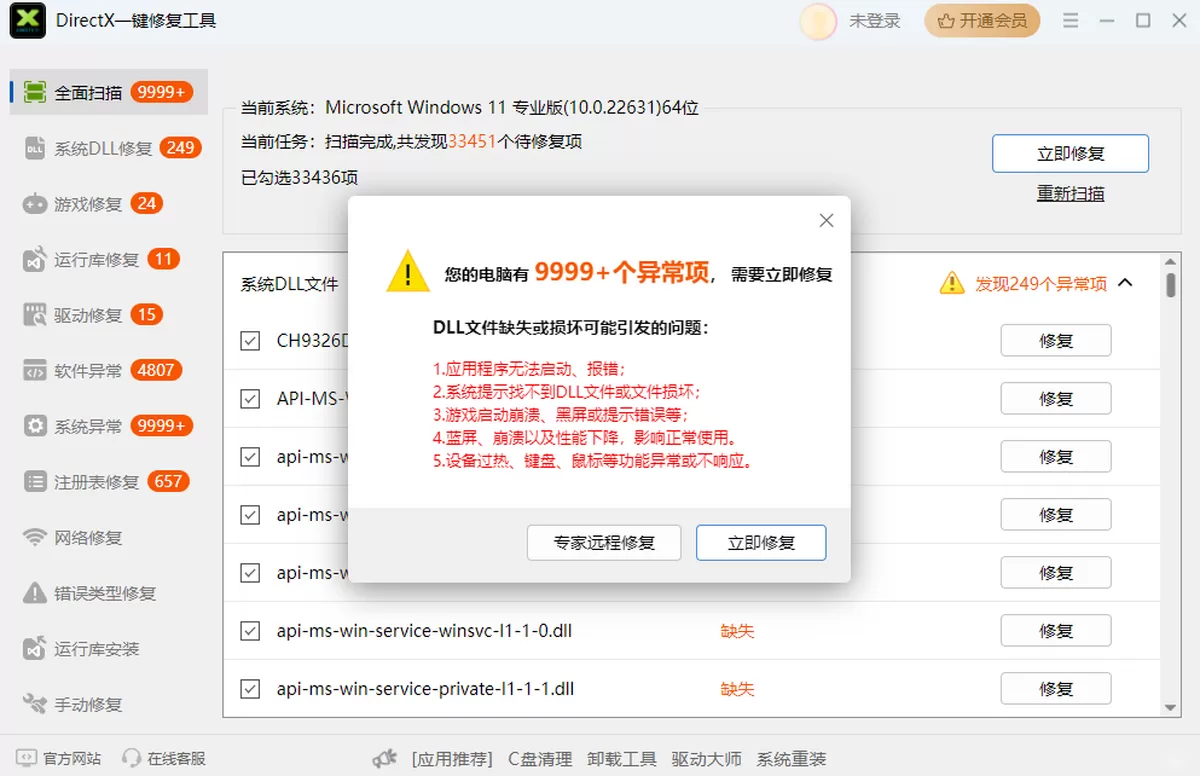Viewport: 1200px width, 776px height.
Task: Open 卸载工具 footer link
Action: pyautogui.click(x=622, y=759)
